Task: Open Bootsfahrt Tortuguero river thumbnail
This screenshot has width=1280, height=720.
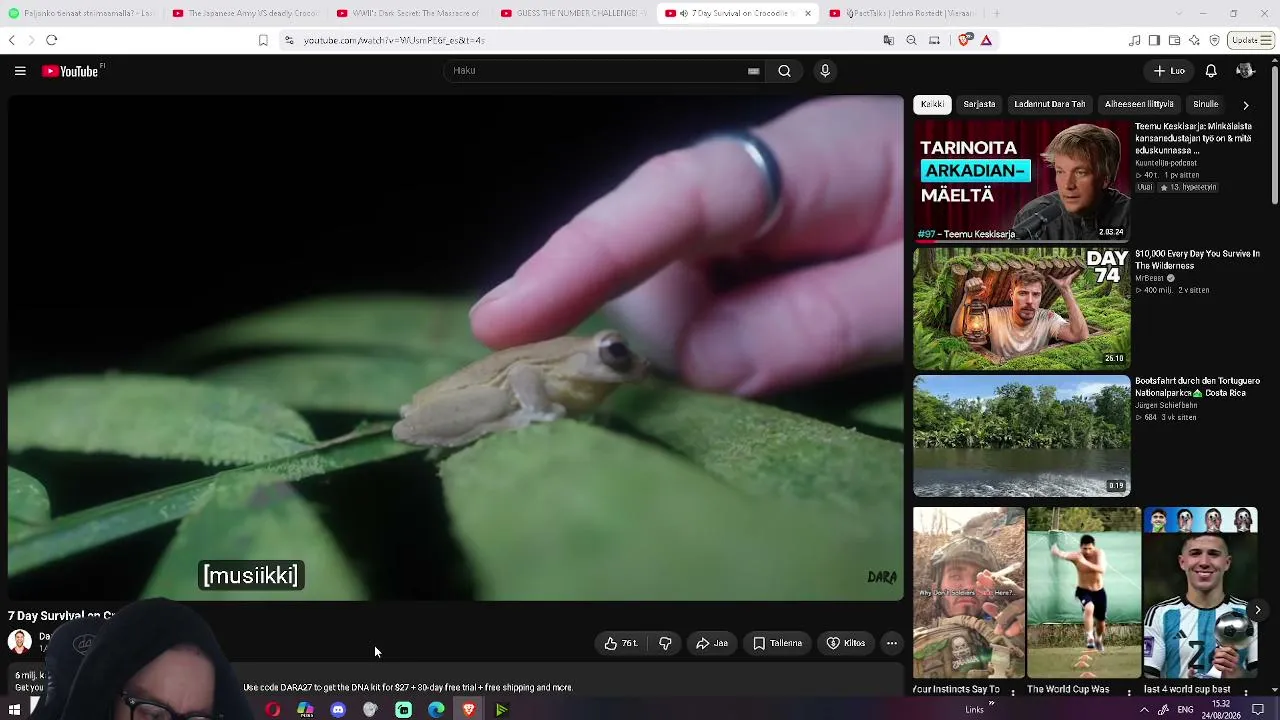Action: pyautogui.click(x=1022, y=436)
